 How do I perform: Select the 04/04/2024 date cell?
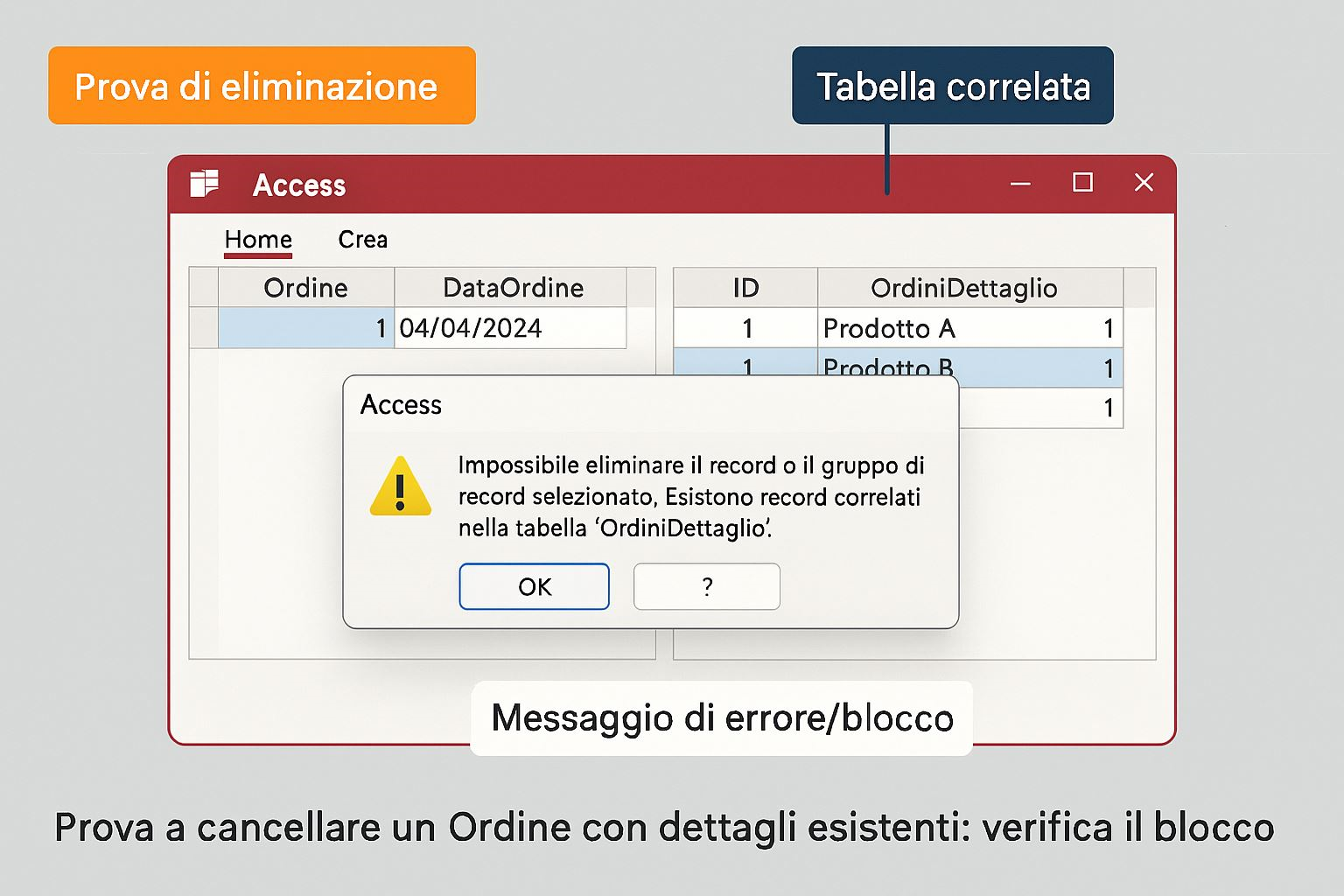point(510,328)
